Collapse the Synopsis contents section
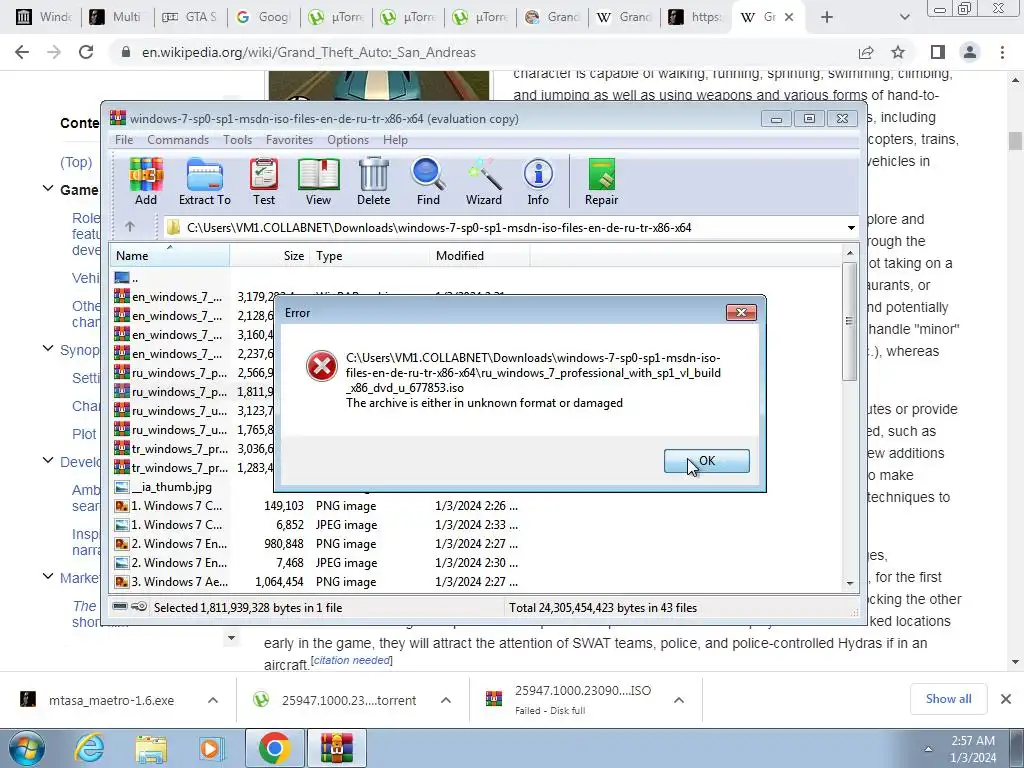 pyautogui.click(x=48, y=348)
